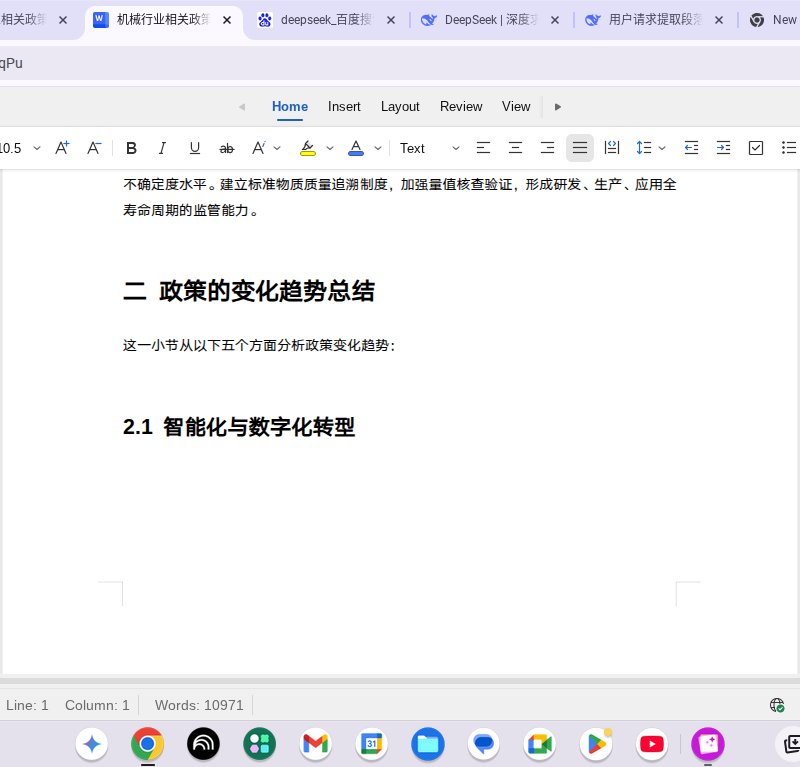Toggle strikethrough formatting

pyautogui.click(x=227, y=149)
